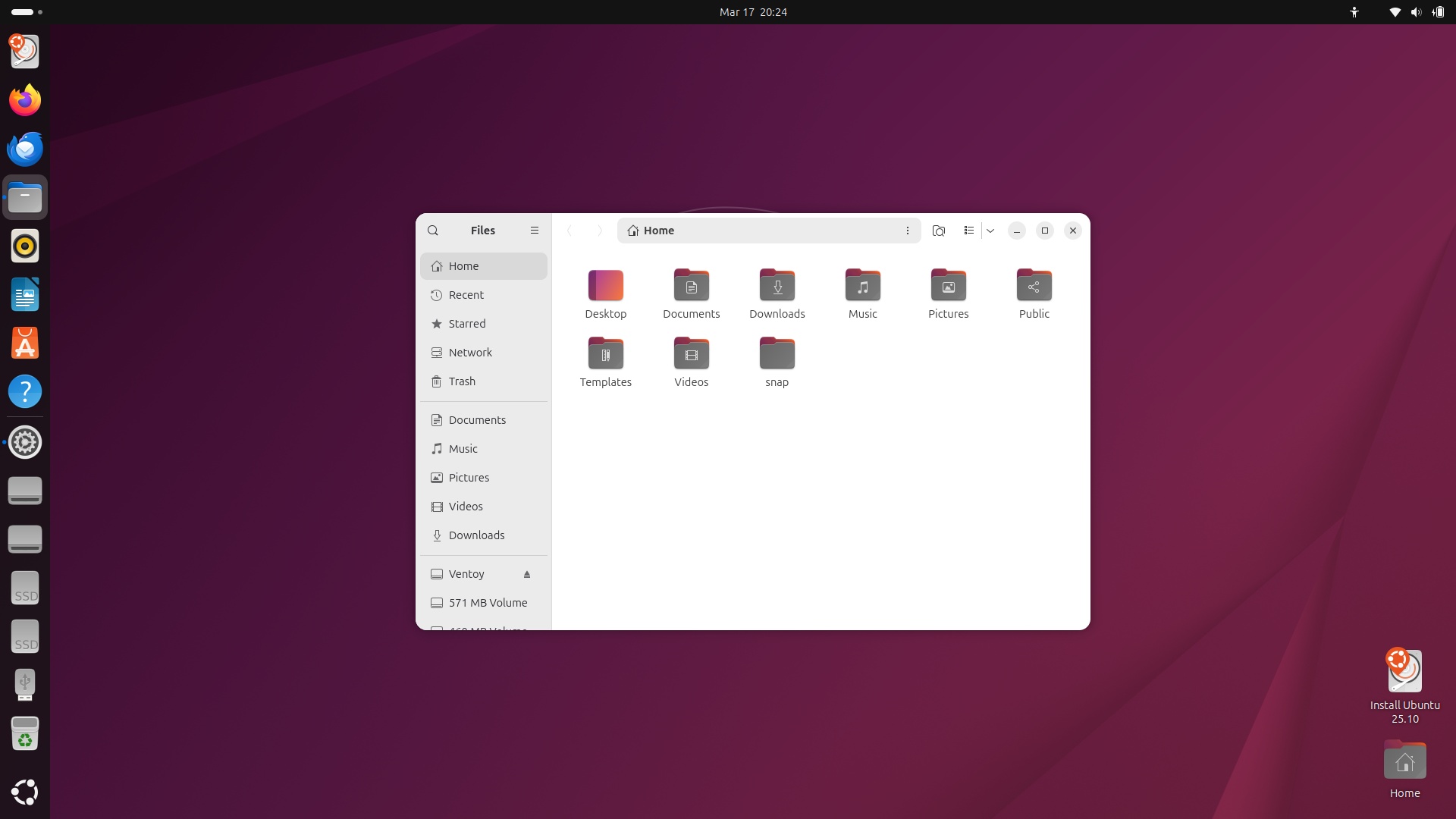This screenshot has width=1456, height=819.
Task: Go to Starred in the sidebar
Action: 466,324
